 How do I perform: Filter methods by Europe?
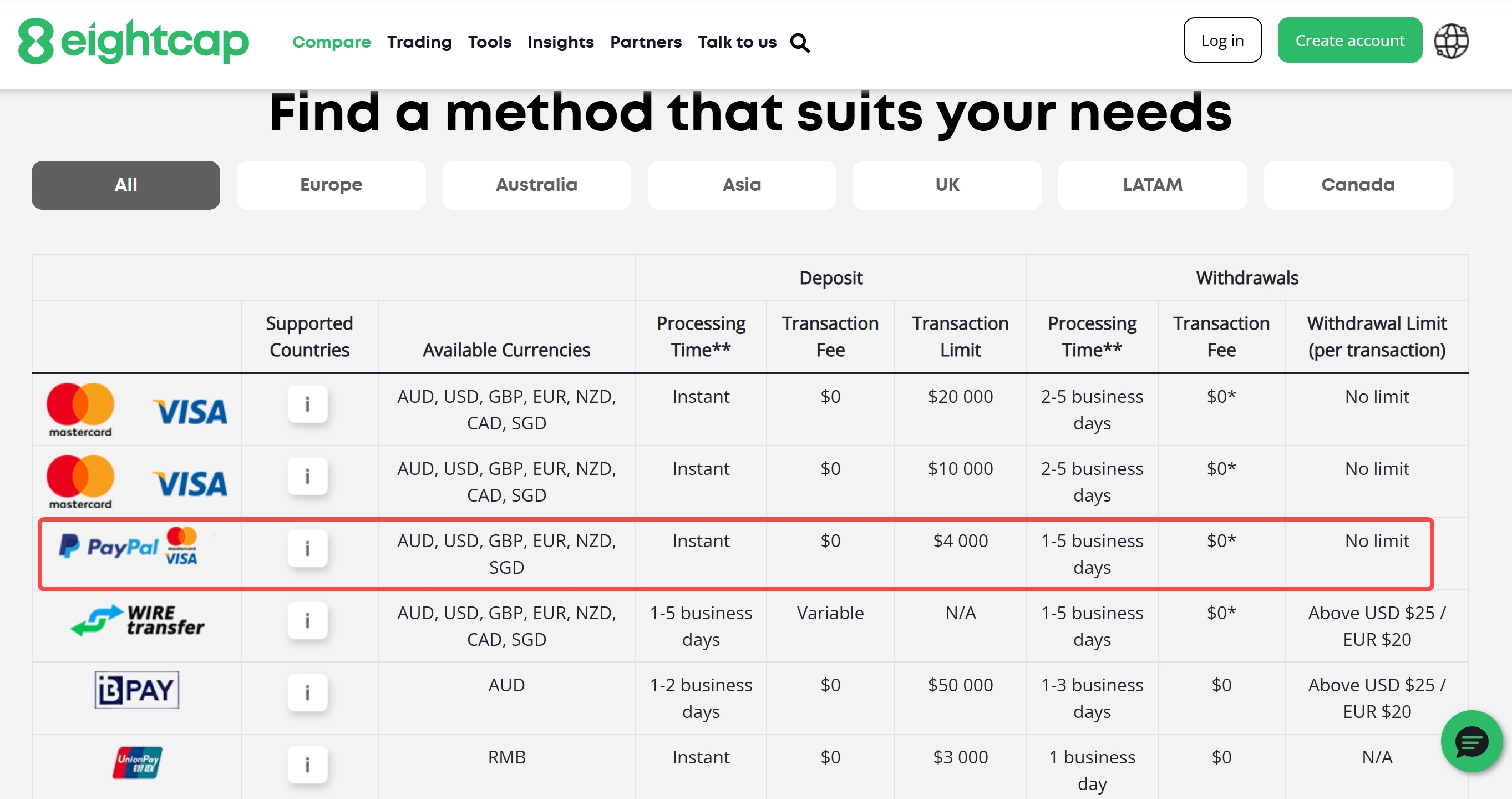331,185
